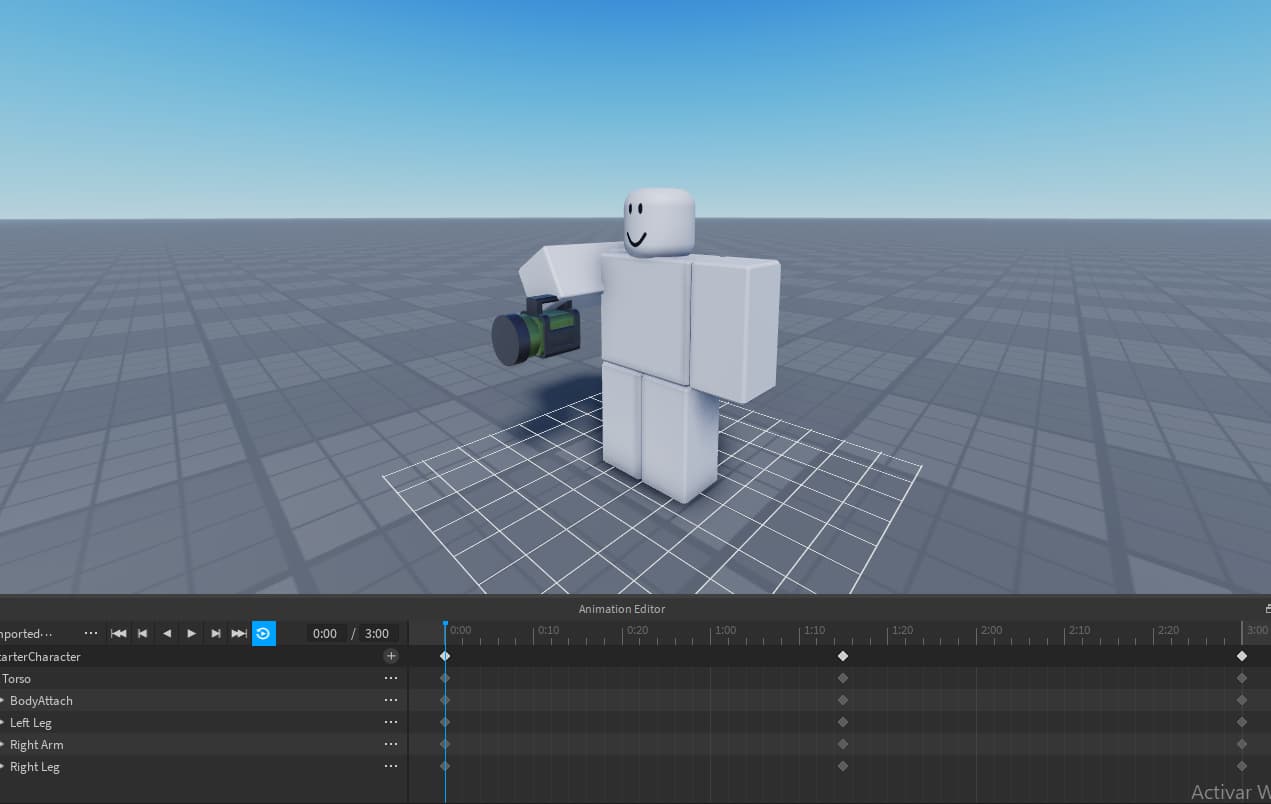Open the Right Arm track options menu
This screenshot has height=804, width=1271.
point(391,744)
